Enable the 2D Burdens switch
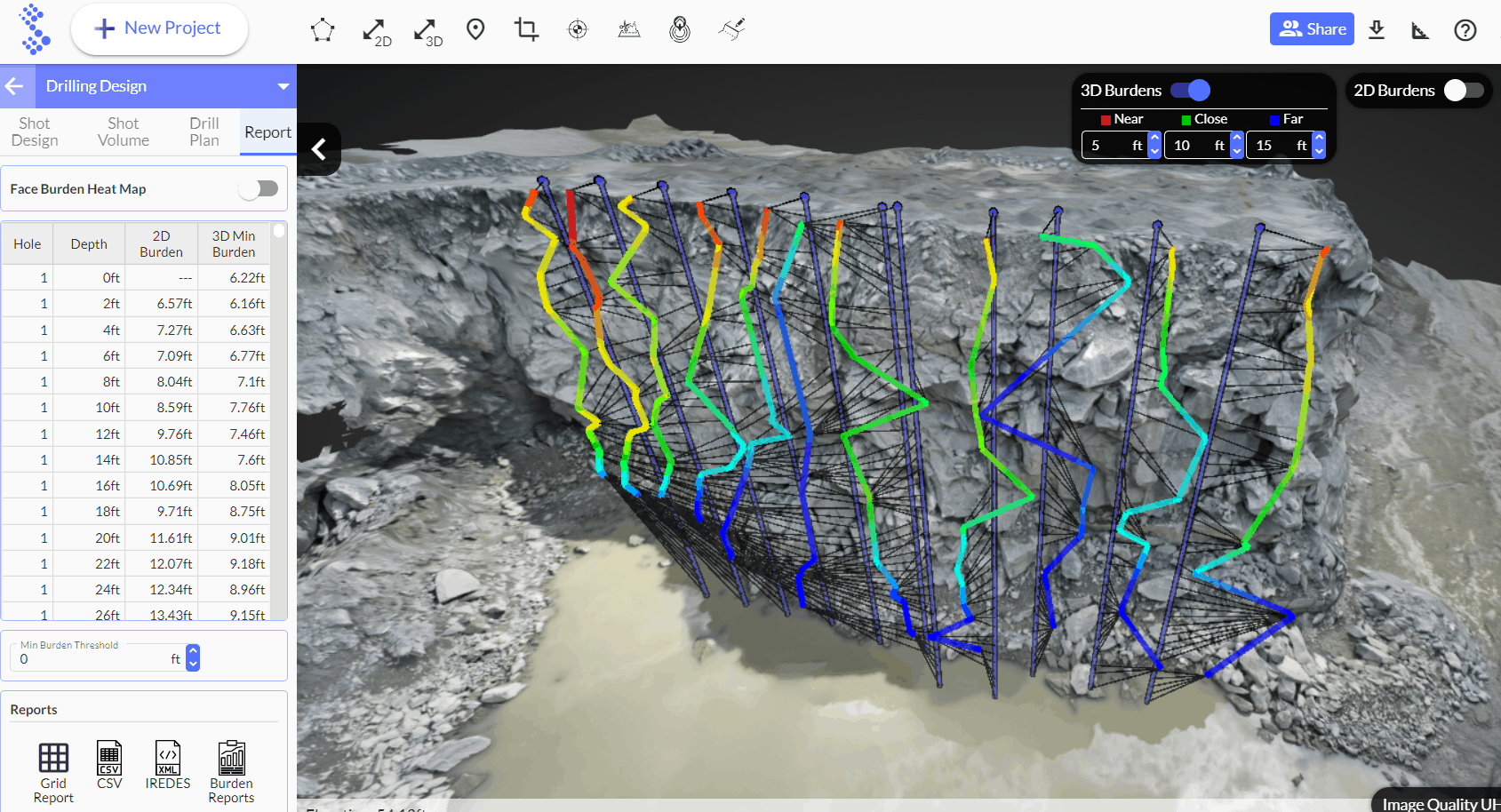 point(1464,90)
